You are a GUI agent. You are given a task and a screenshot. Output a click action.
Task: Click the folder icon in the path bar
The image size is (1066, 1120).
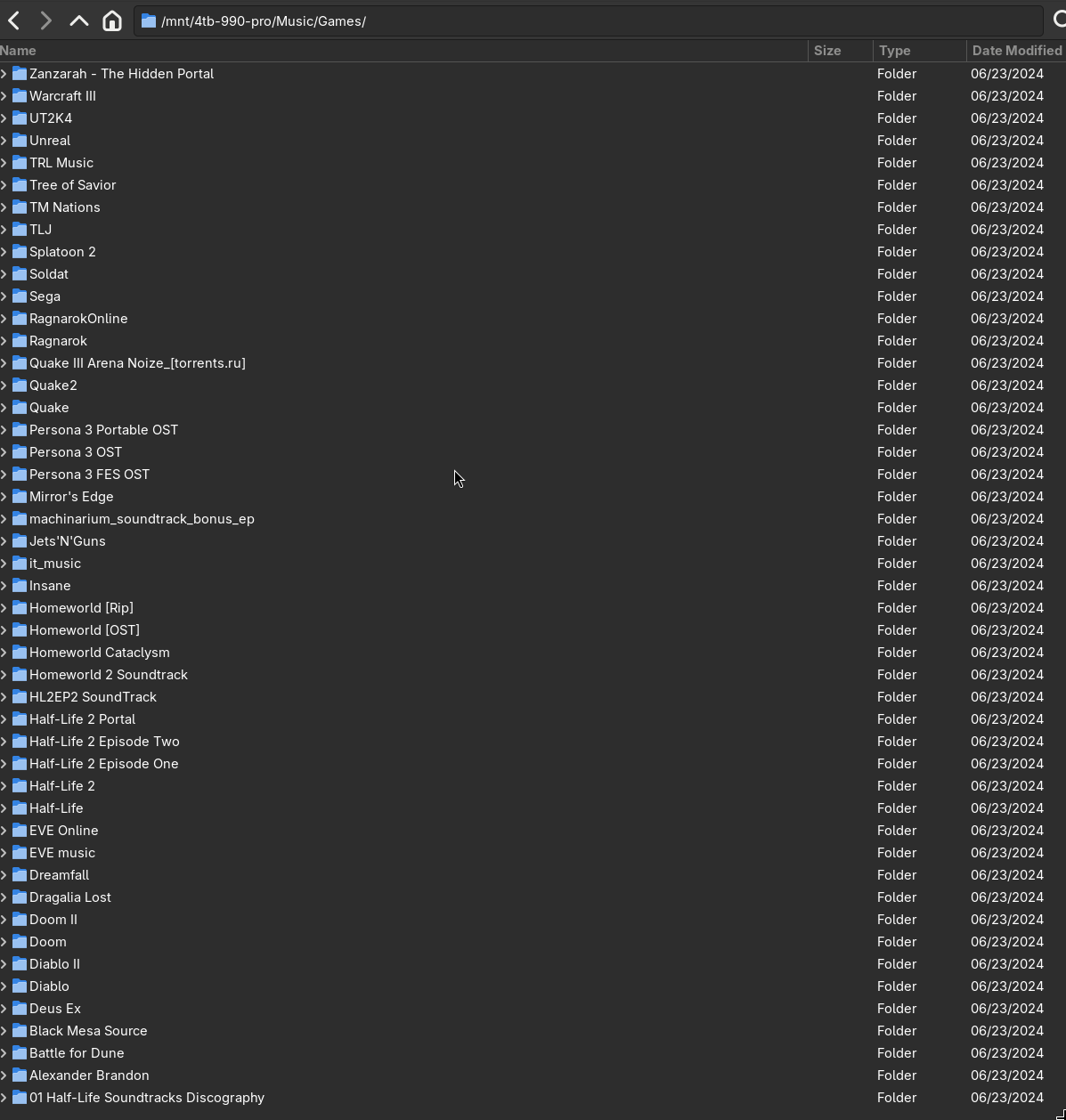coord(149,20)
